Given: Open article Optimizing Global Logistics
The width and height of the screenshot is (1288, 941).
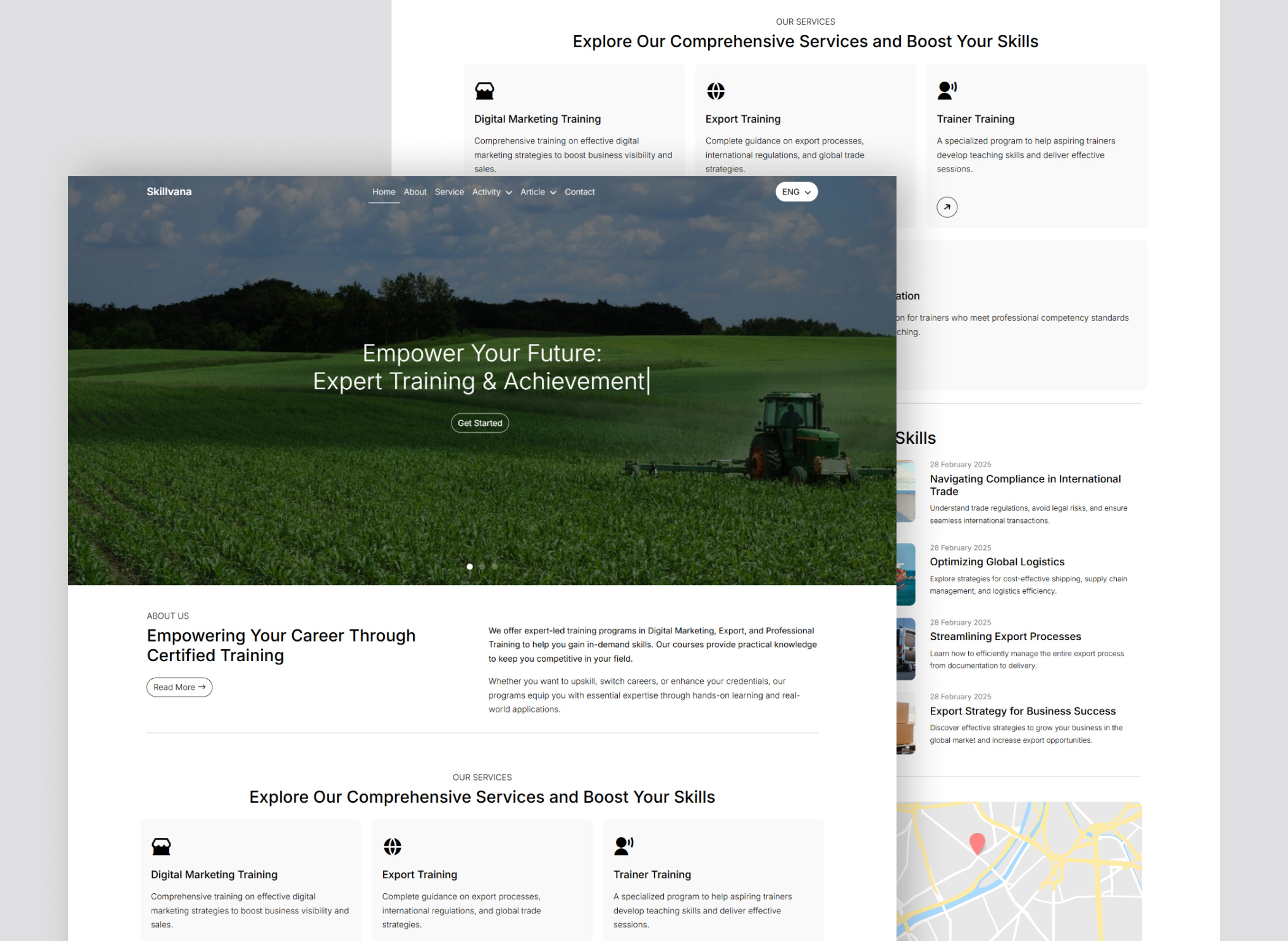Looking at the screenshot, I should click(x=997, y=562).
